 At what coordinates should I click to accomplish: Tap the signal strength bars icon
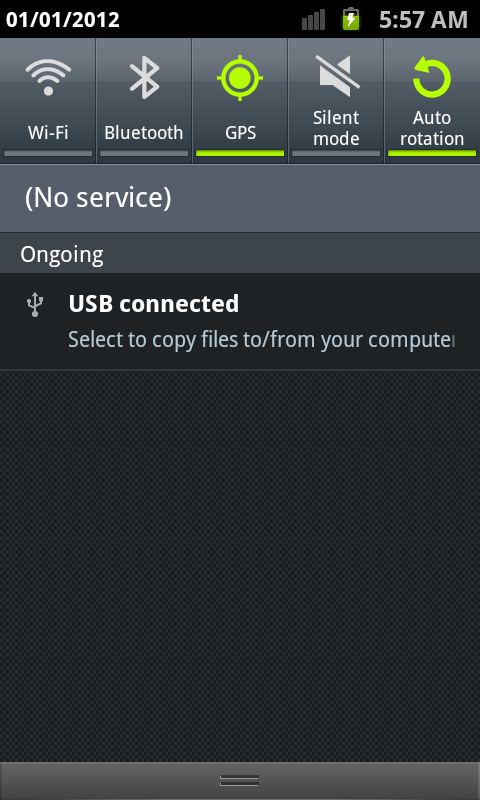tap(313, 20)
